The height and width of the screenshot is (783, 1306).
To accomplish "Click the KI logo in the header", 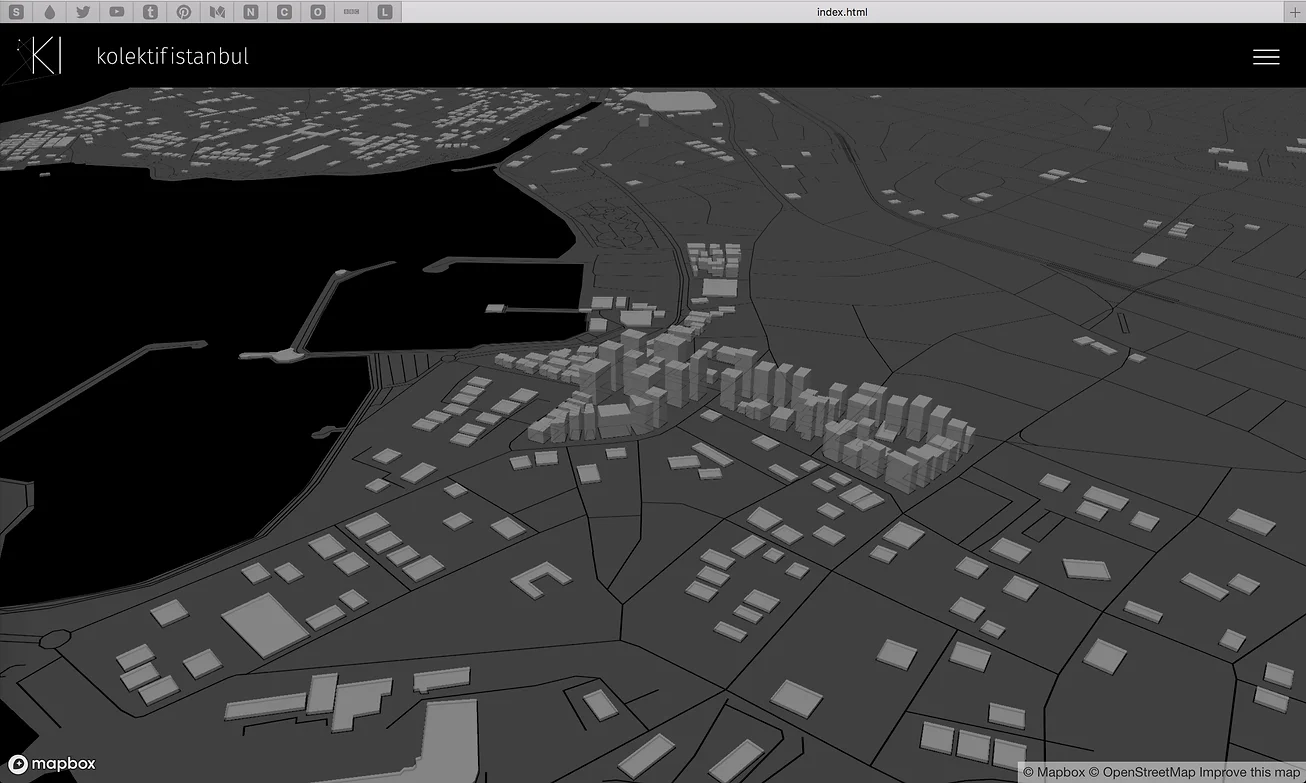I will (34, 58).
